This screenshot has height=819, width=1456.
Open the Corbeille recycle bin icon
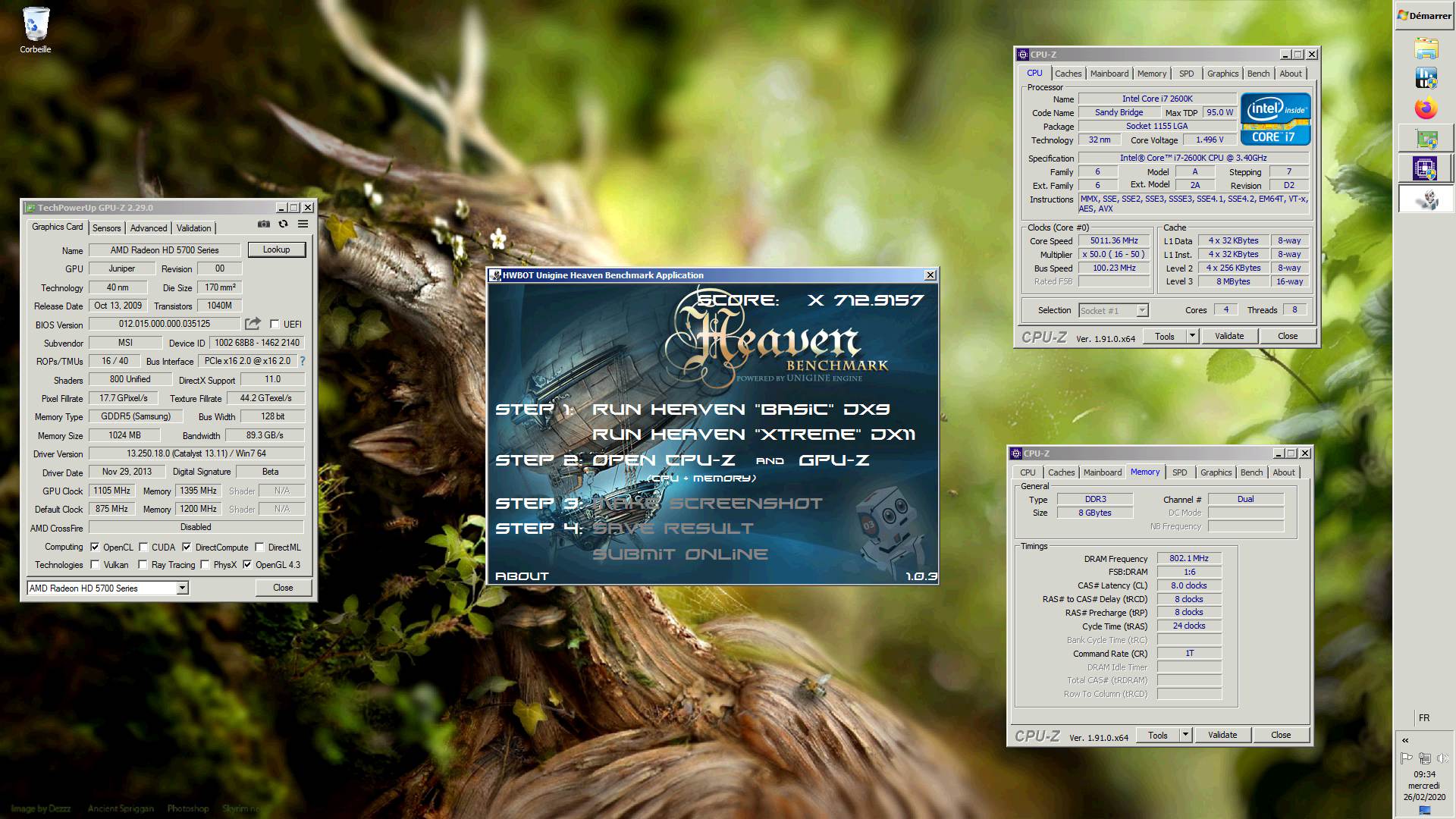coord(35,30)
